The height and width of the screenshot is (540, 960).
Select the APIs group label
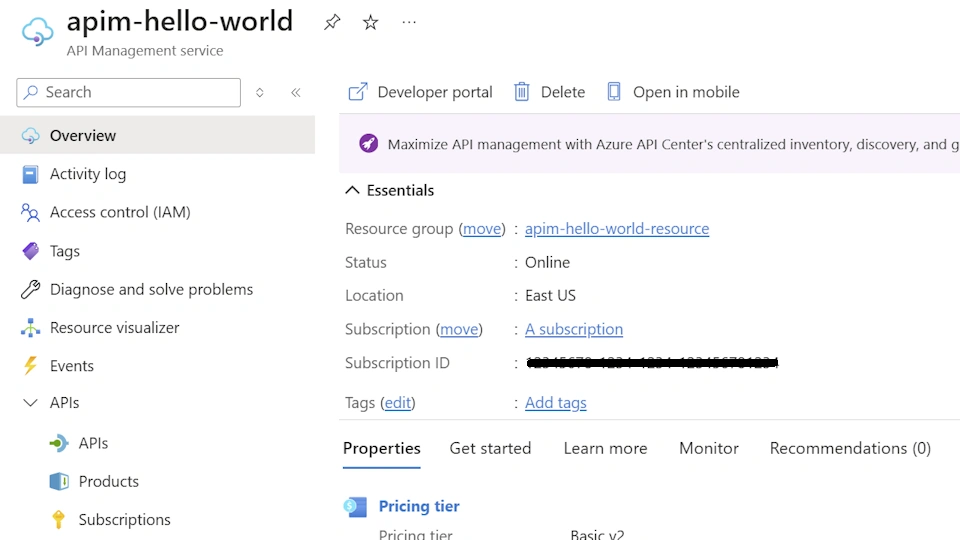coord(64,403)
